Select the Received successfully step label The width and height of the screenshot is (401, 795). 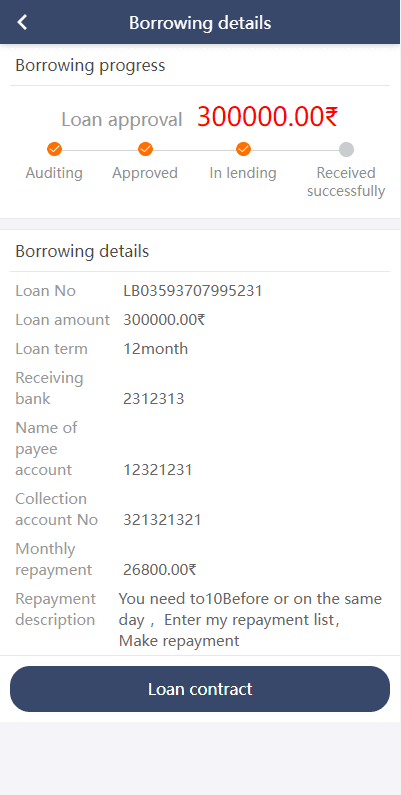point(346,182)
